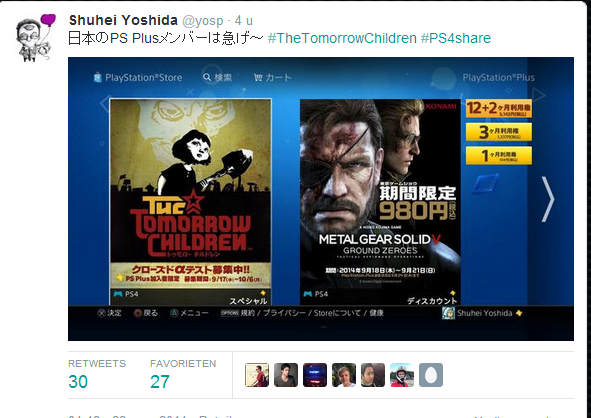
Task: Open the #TheTomorrowChildren hashtag link
Action: point(342,38)
